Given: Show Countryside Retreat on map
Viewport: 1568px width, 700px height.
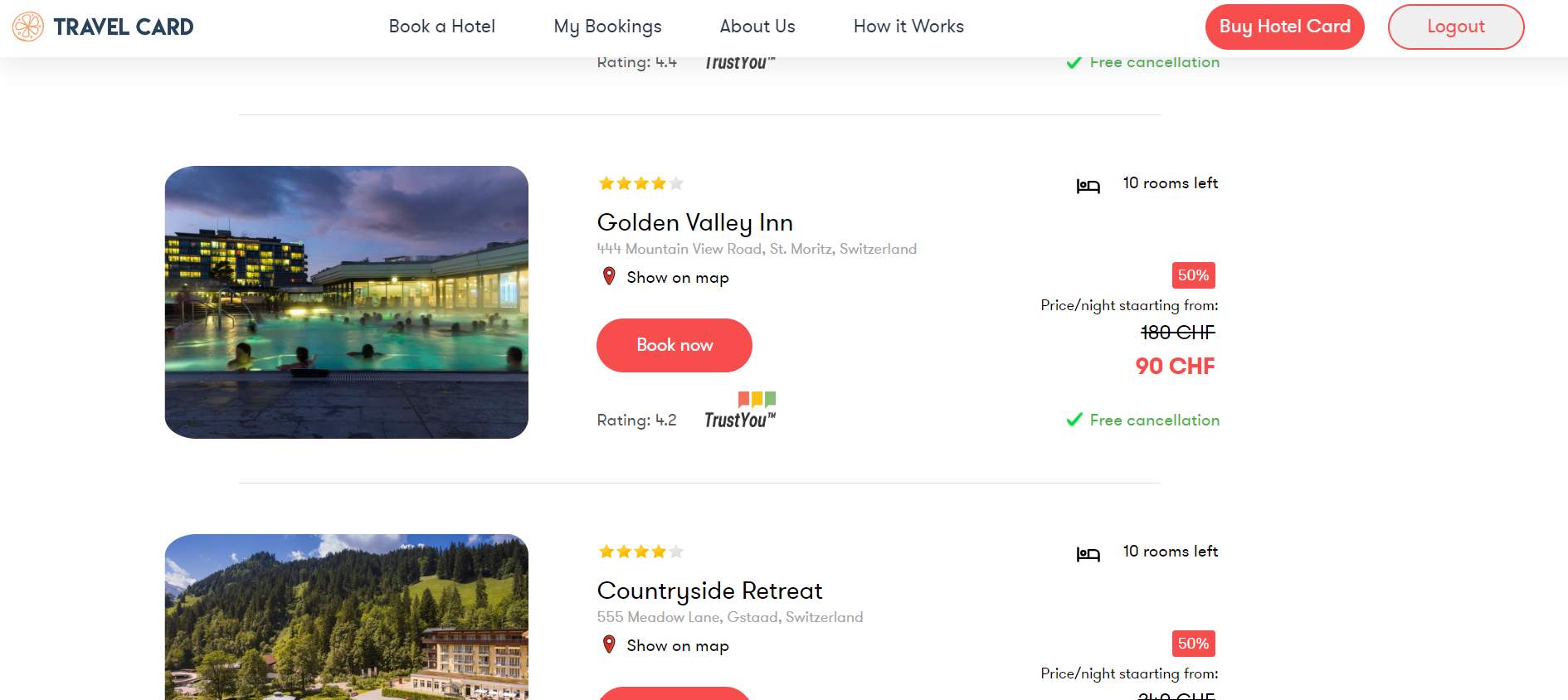Looking at the screenshot, I should 677,646.
